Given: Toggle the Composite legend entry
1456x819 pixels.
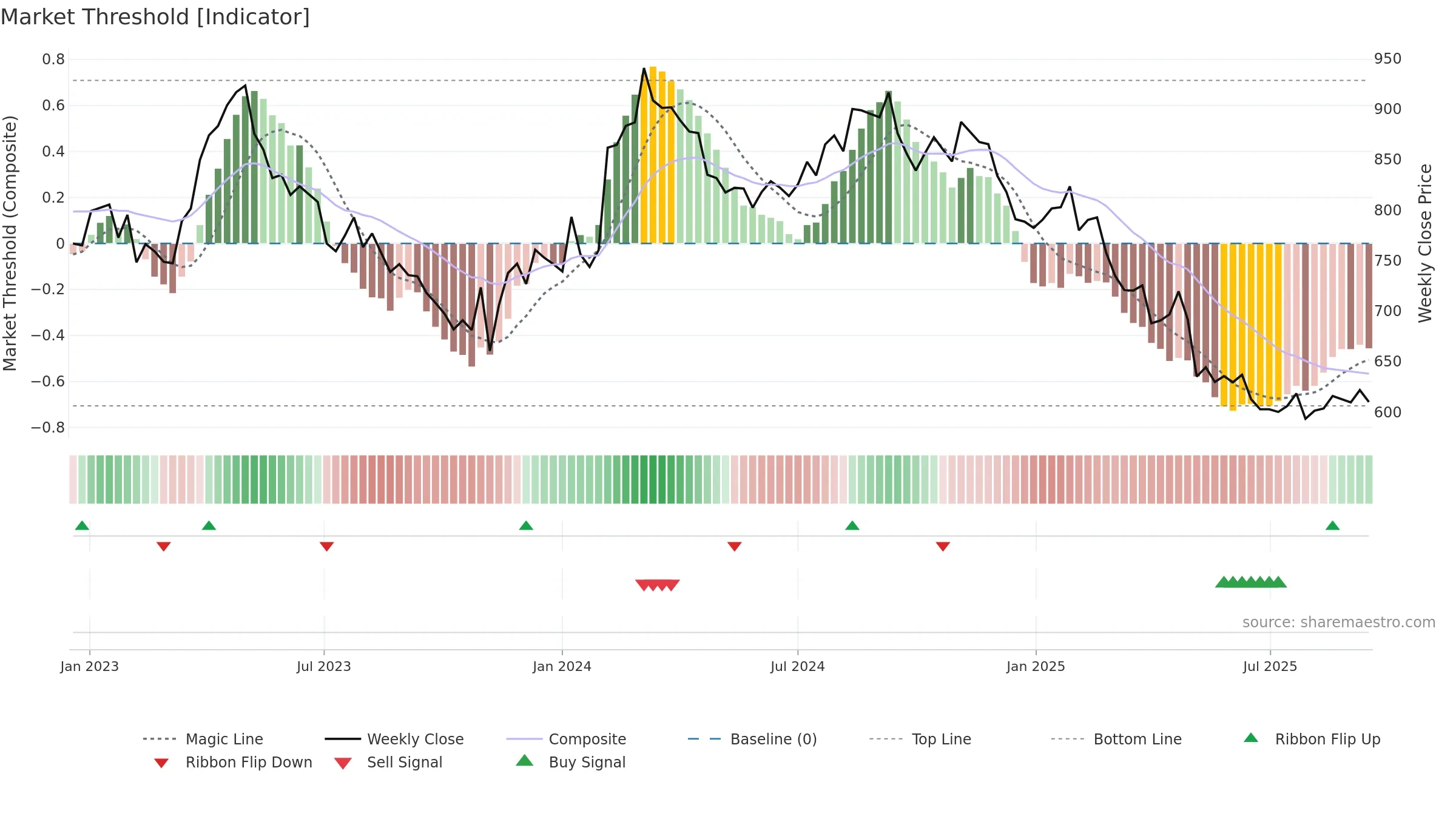Looking at the screenshot, I should pyautogui.click(x=566, y=739).
